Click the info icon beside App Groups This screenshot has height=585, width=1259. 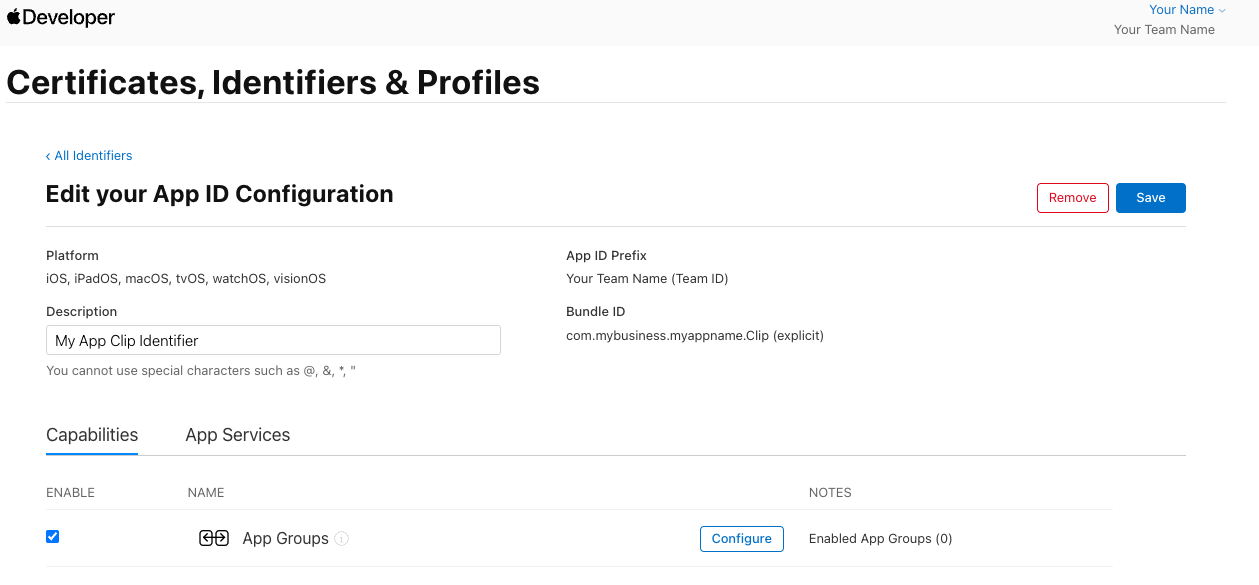pyautogui.click(x=342, y=539)
